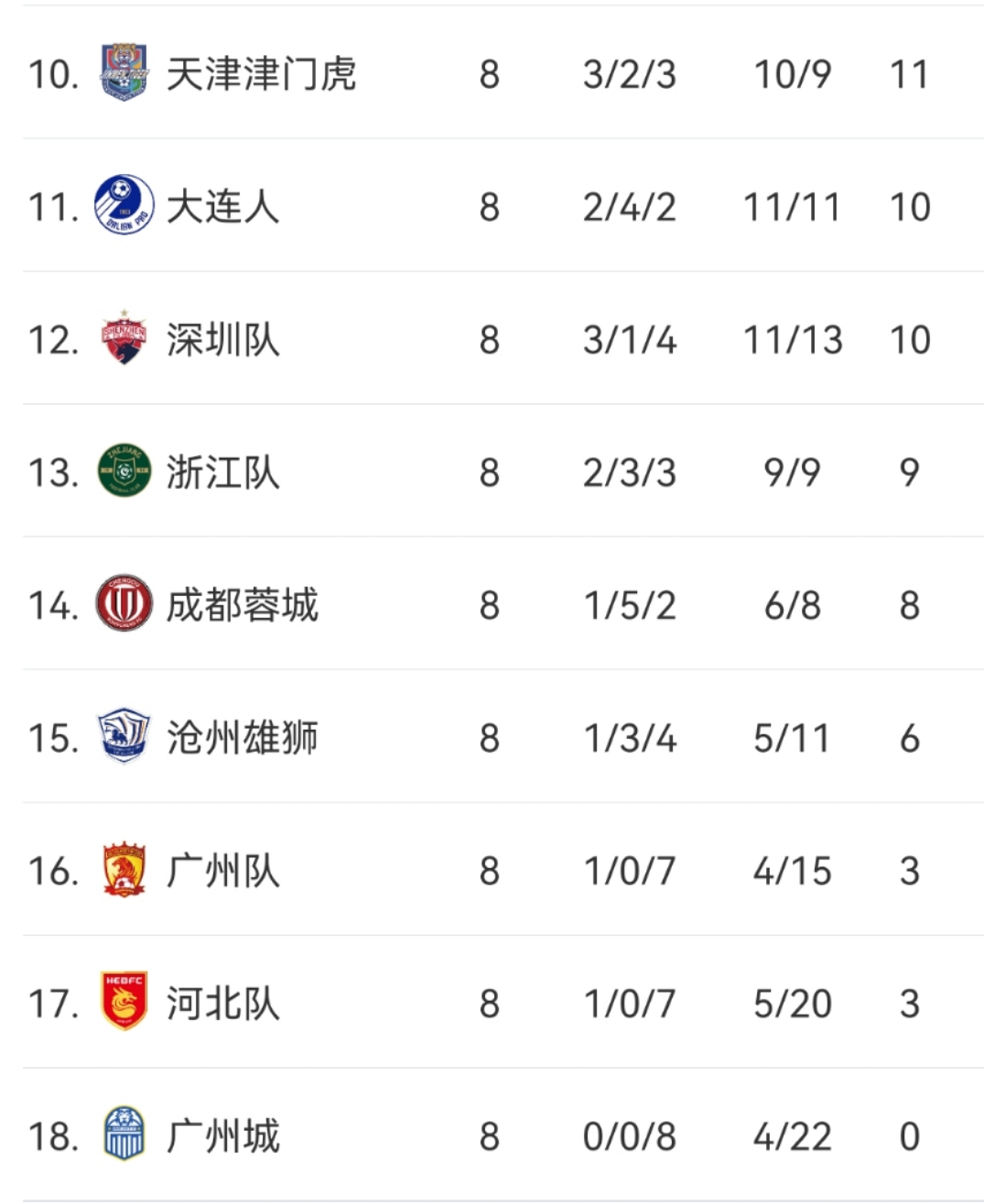Open the 河北队 team name
The image size is (984, 1204).
[222, 1003]
